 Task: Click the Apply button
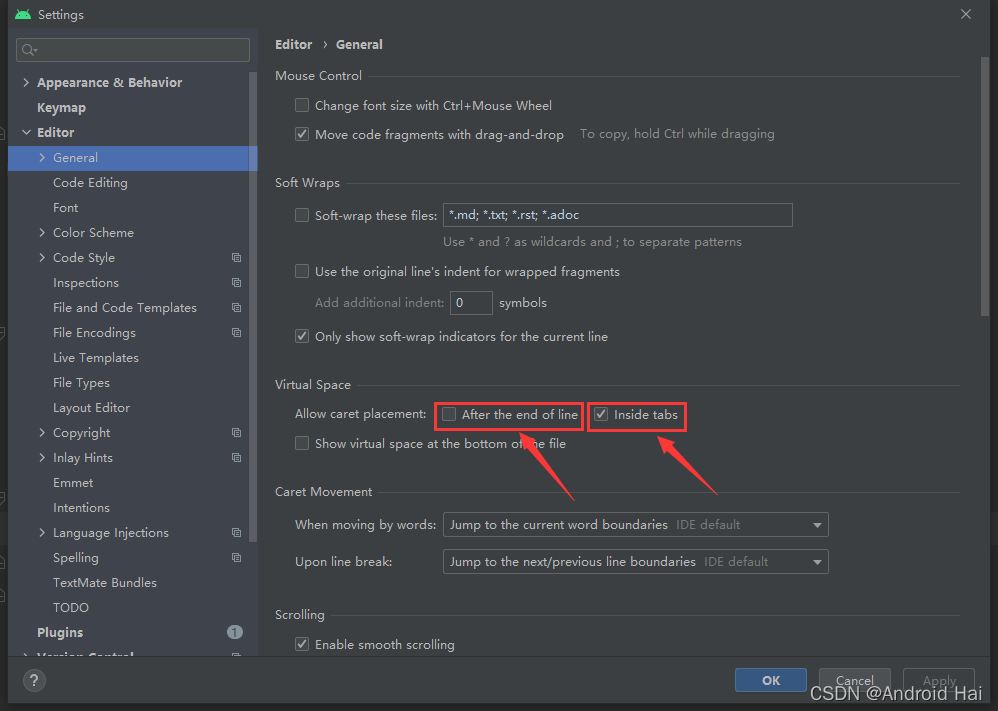pos(939,680)
